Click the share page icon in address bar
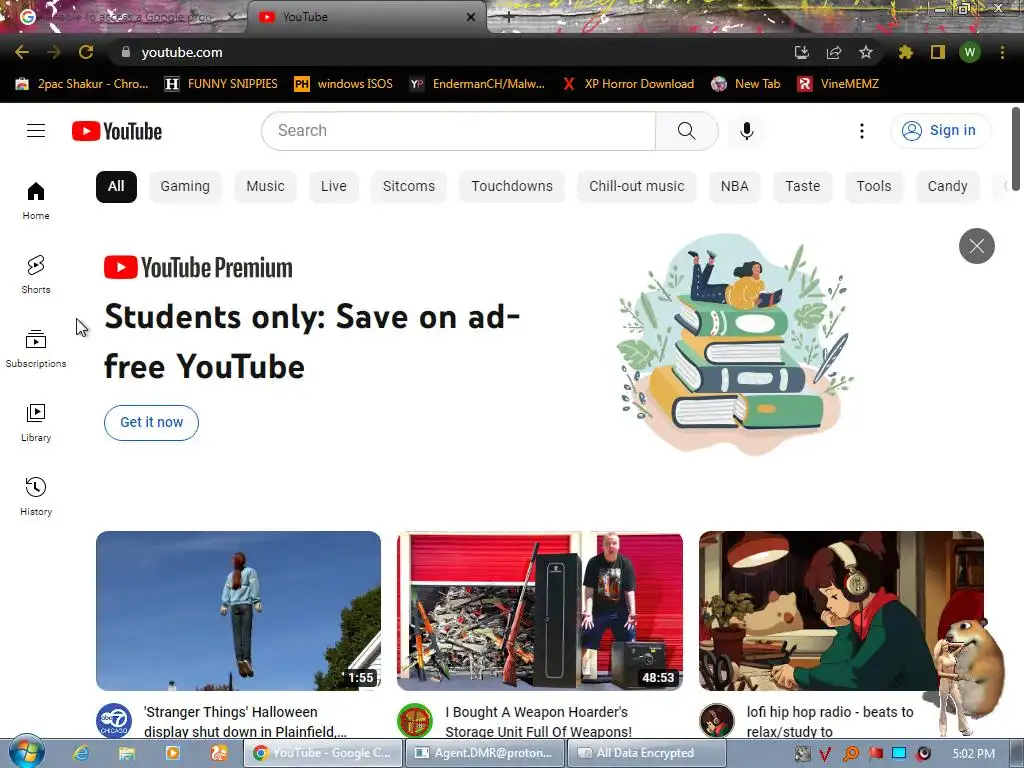The image size is (1024, 768). point(834,52)
